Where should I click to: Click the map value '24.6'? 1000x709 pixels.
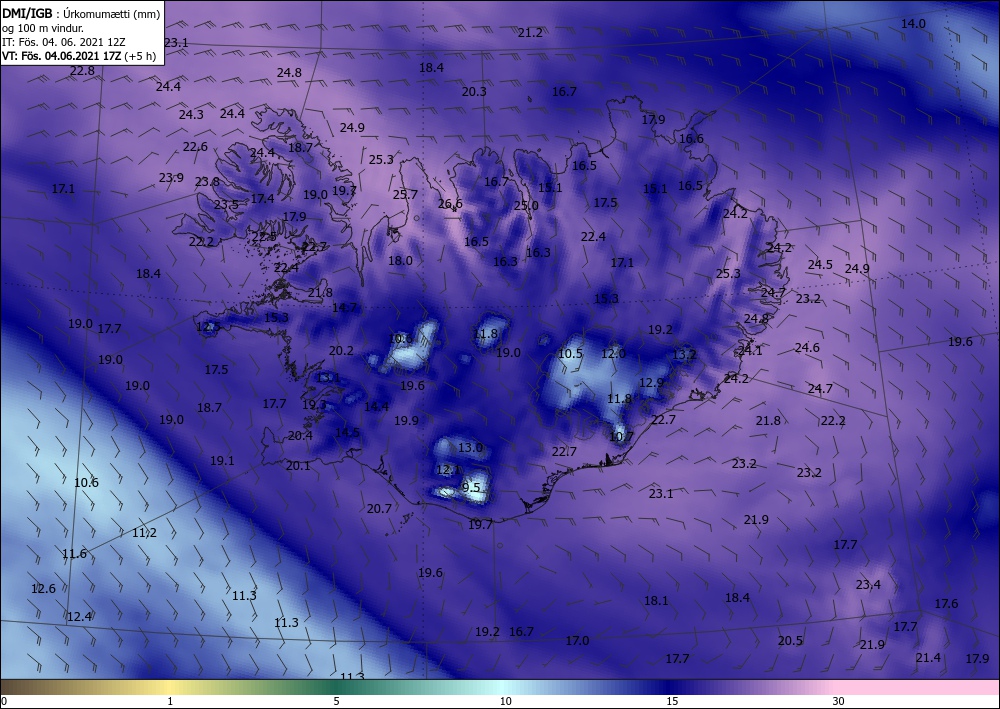pyautogui.click(x=807, y=347)
